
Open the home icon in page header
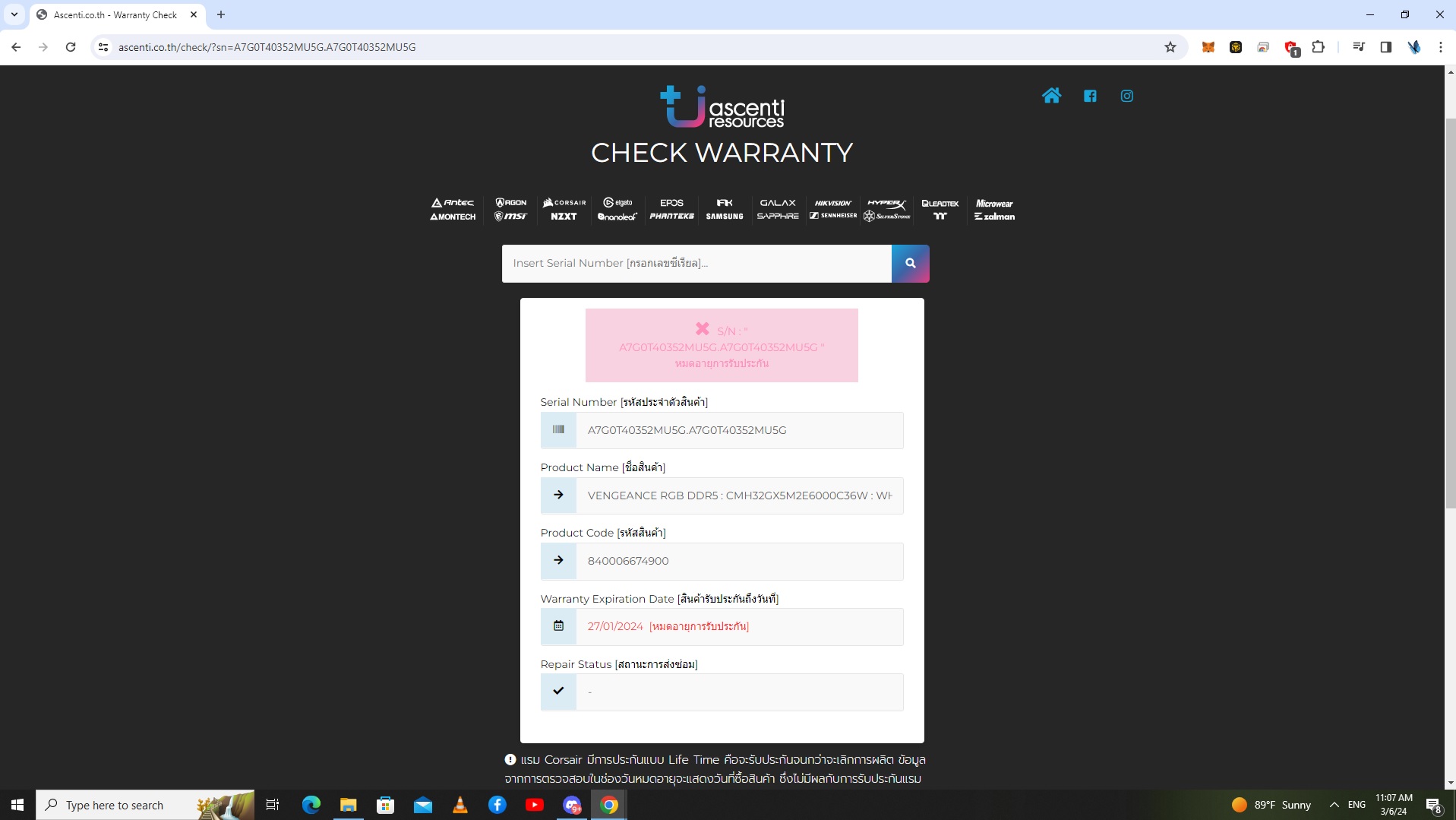pyautogui.click(x=1051, y=96)
